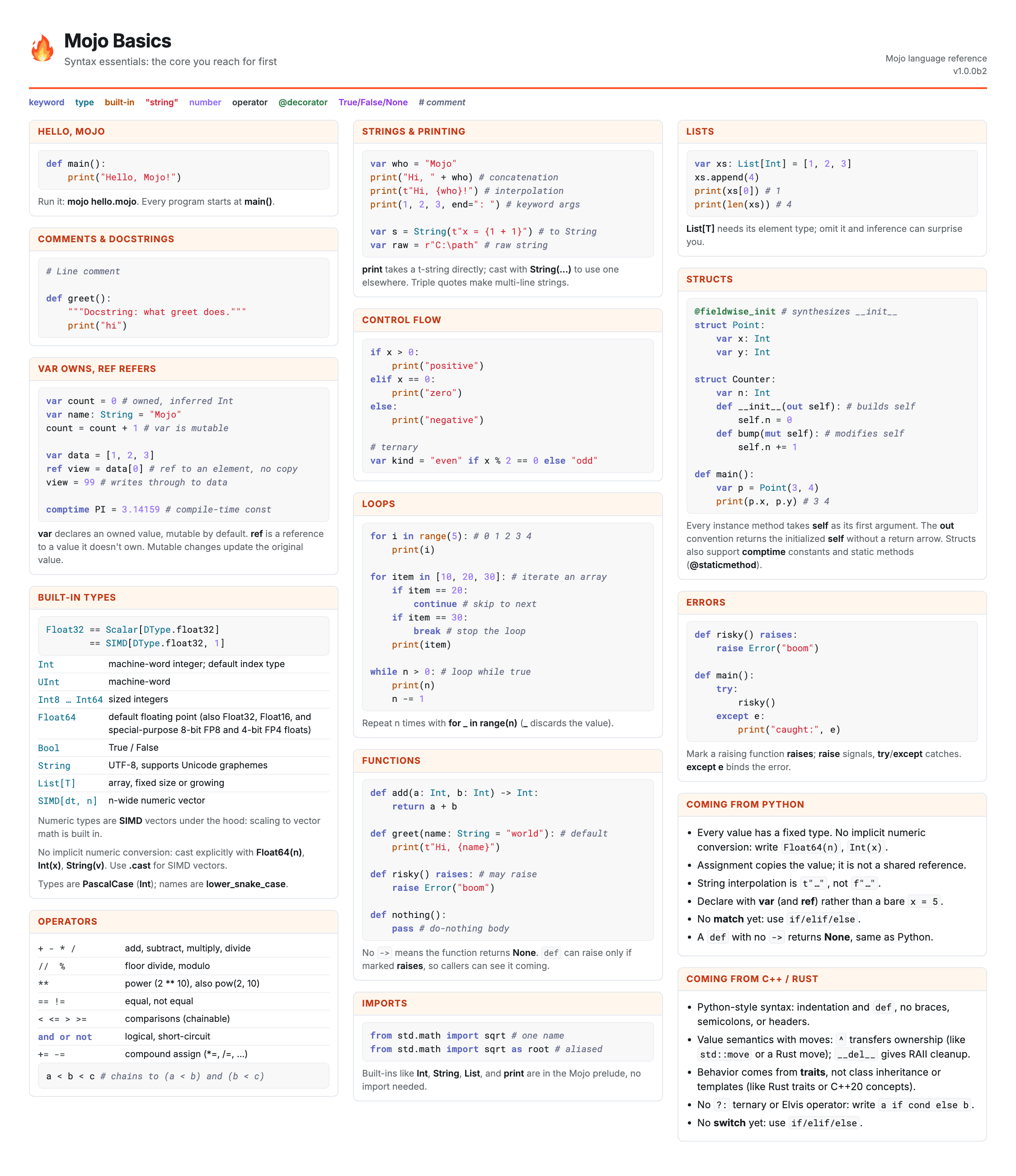Click the True/False/None legend entry
The height and width of the screenshot is (1176, 1016).
(x=373, y=102)
